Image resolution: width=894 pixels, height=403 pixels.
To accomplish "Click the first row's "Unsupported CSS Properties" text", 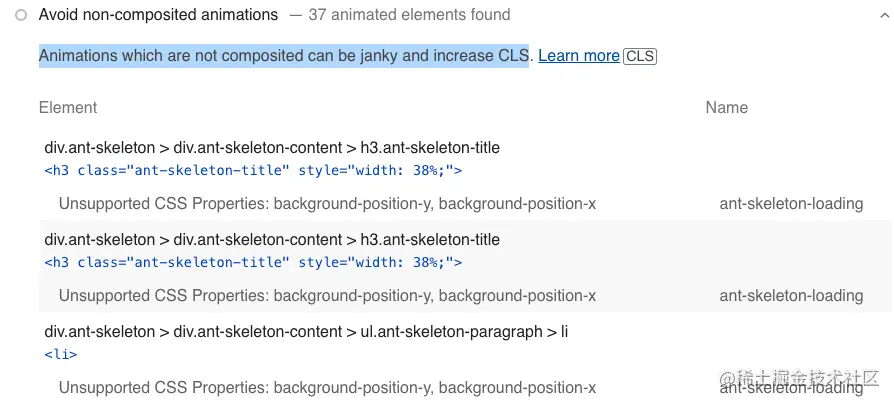I will [327, 204].
